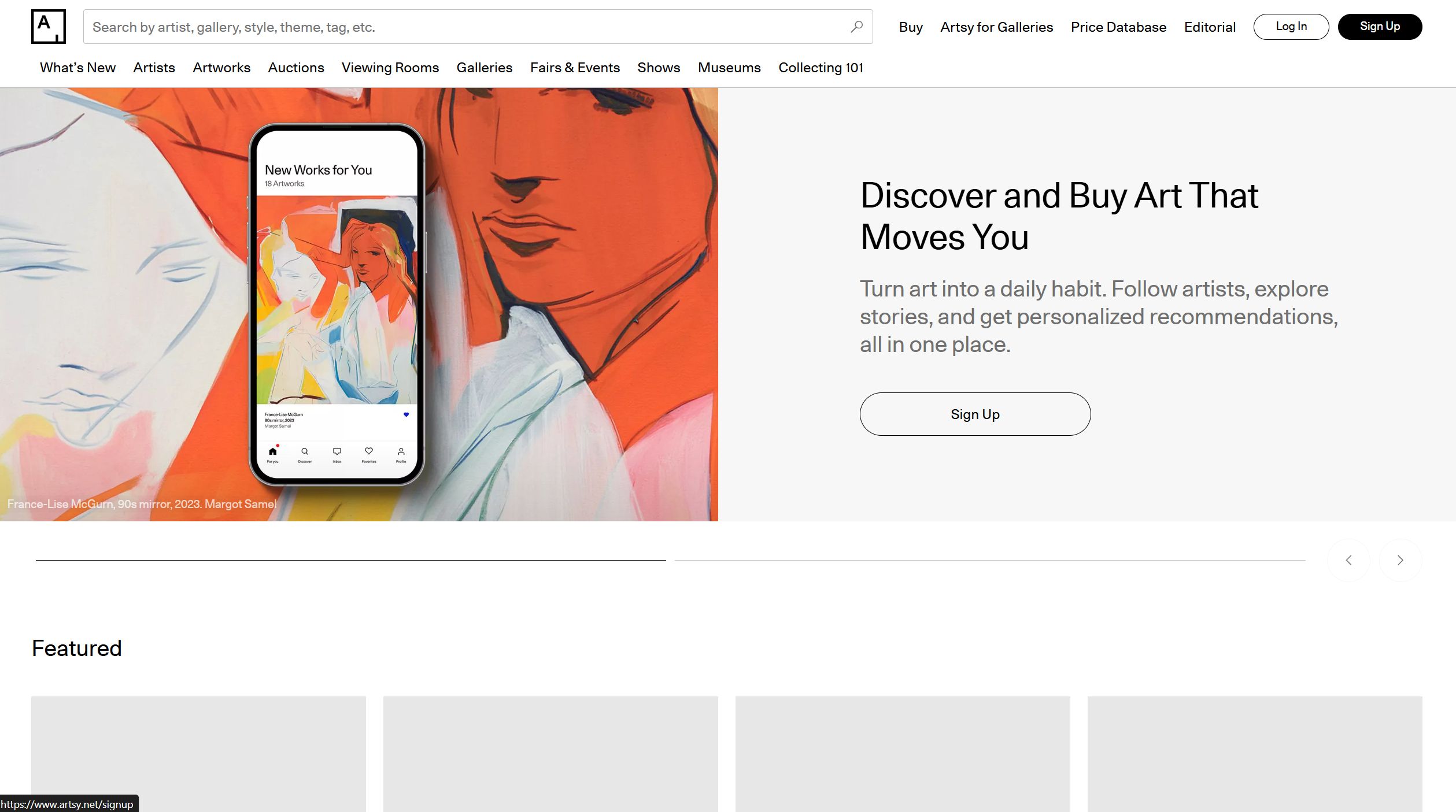Screen dimensions: 1456x812
Task: Open the Price Database link
Action: pos(1118,27)
